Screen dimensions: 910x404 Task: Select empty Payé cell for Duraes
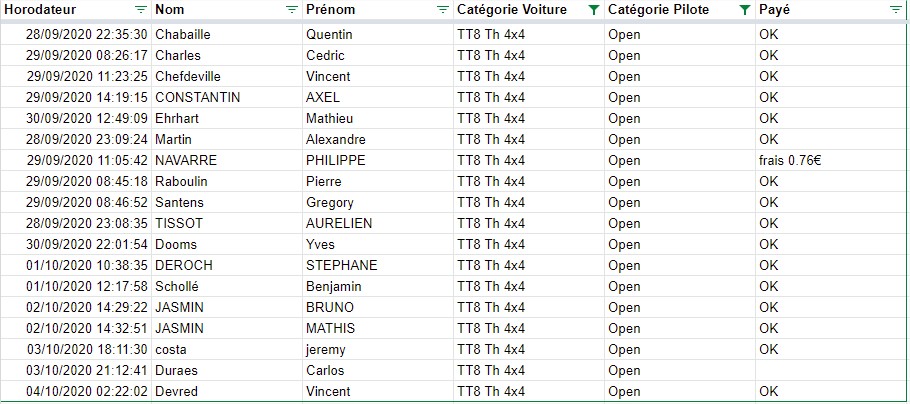pos(831,370)
